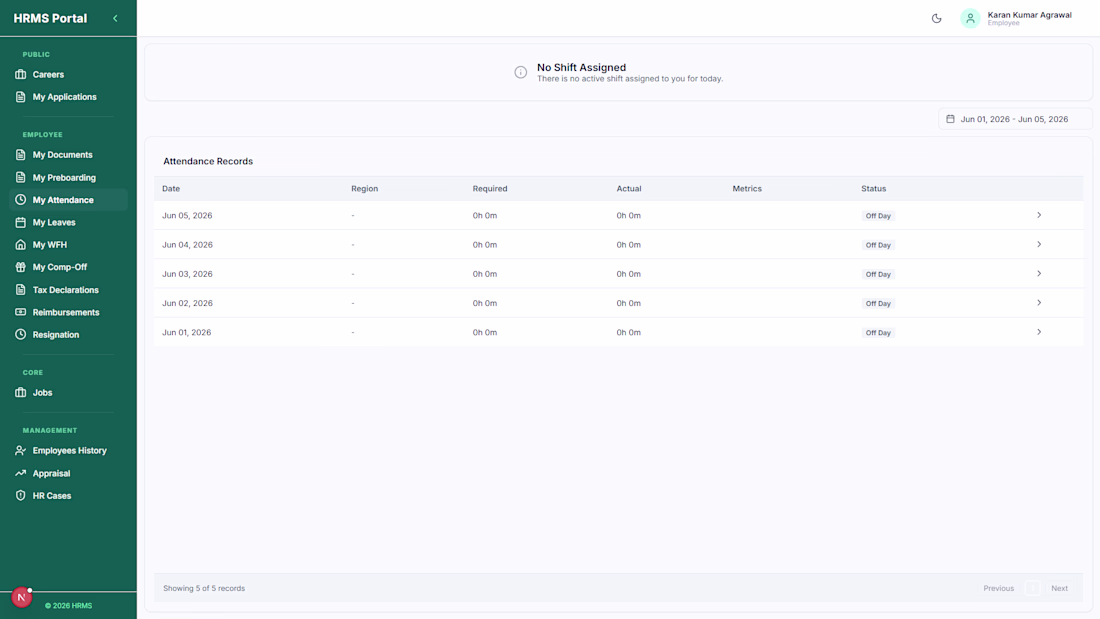Click the Resignation clock icon
1100x619 pixels.
coord(20,335)
